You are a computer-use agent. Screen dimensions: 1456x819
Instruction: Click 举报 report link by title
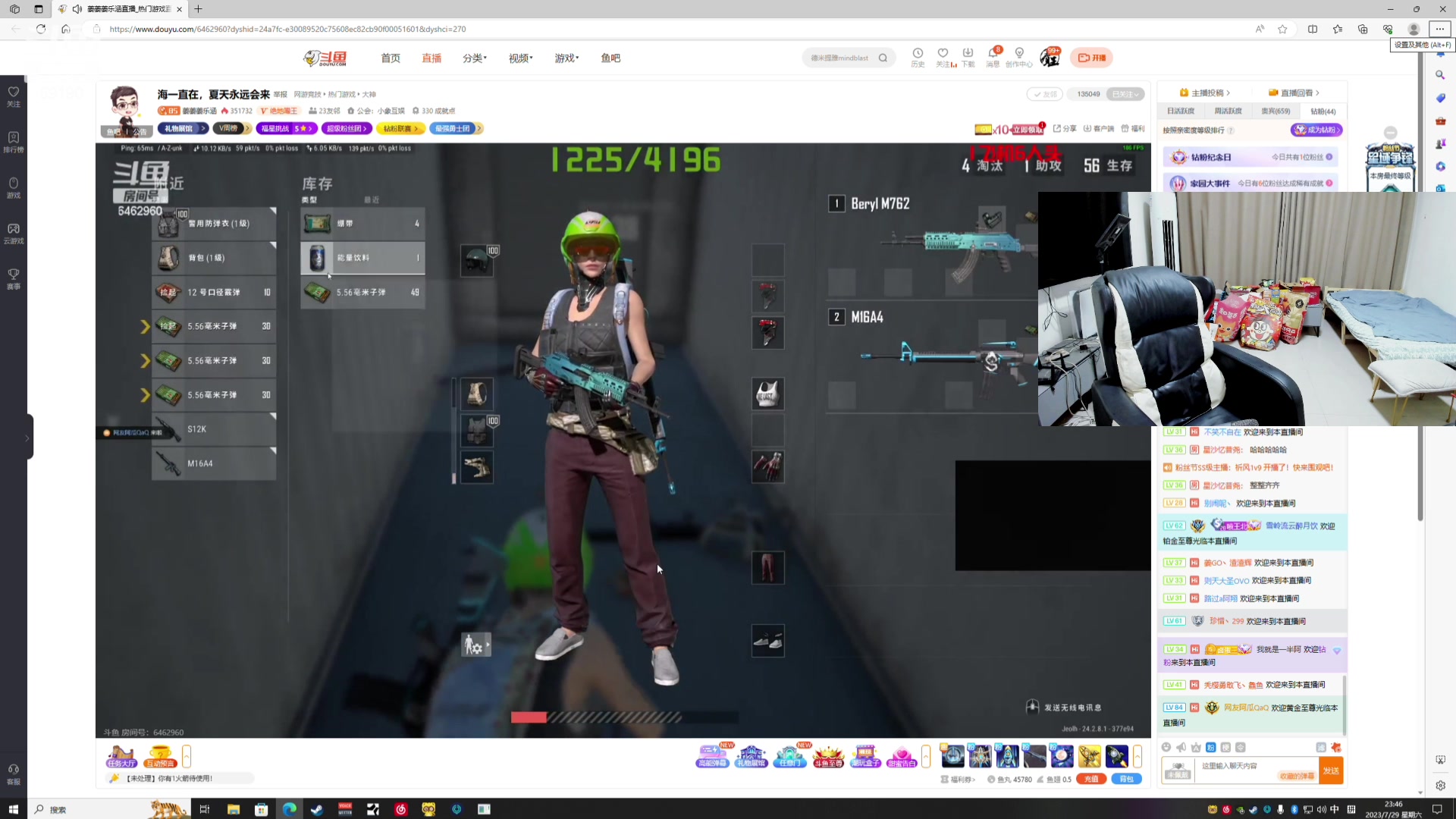click(x=281, y=94)
